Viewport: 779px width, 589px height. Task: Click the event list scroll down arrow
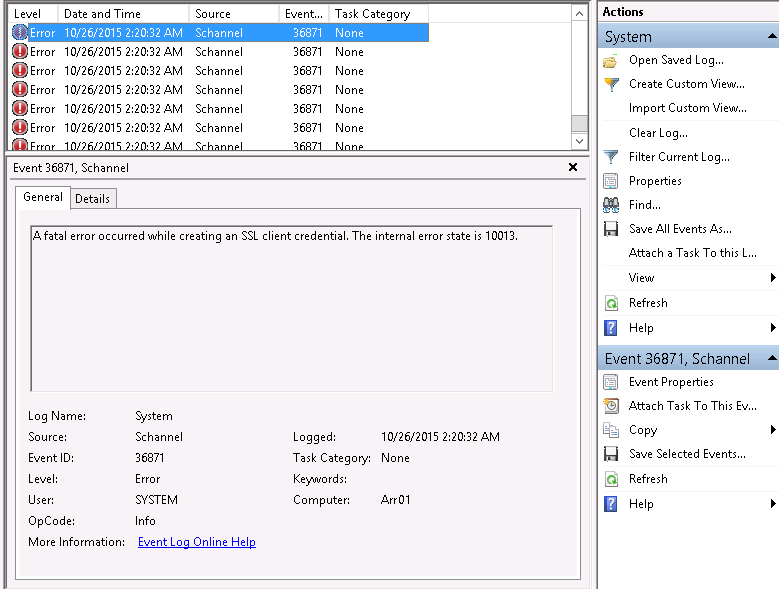click(x=579, y=141)
